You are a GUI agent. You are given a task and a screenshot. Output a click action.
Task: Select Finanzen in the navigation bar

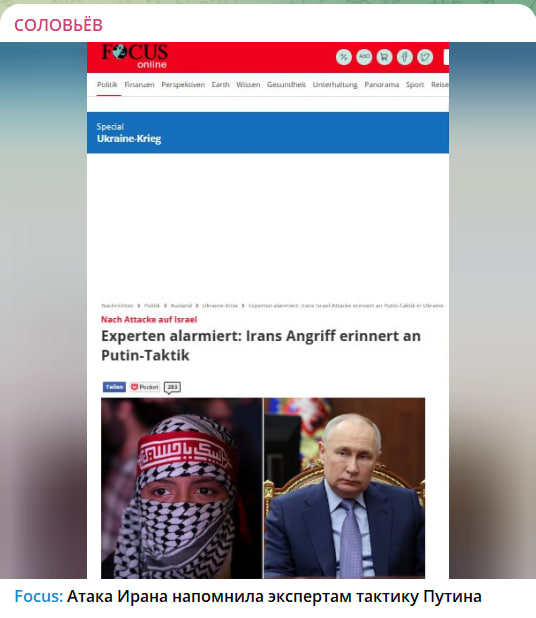(140, 84)
